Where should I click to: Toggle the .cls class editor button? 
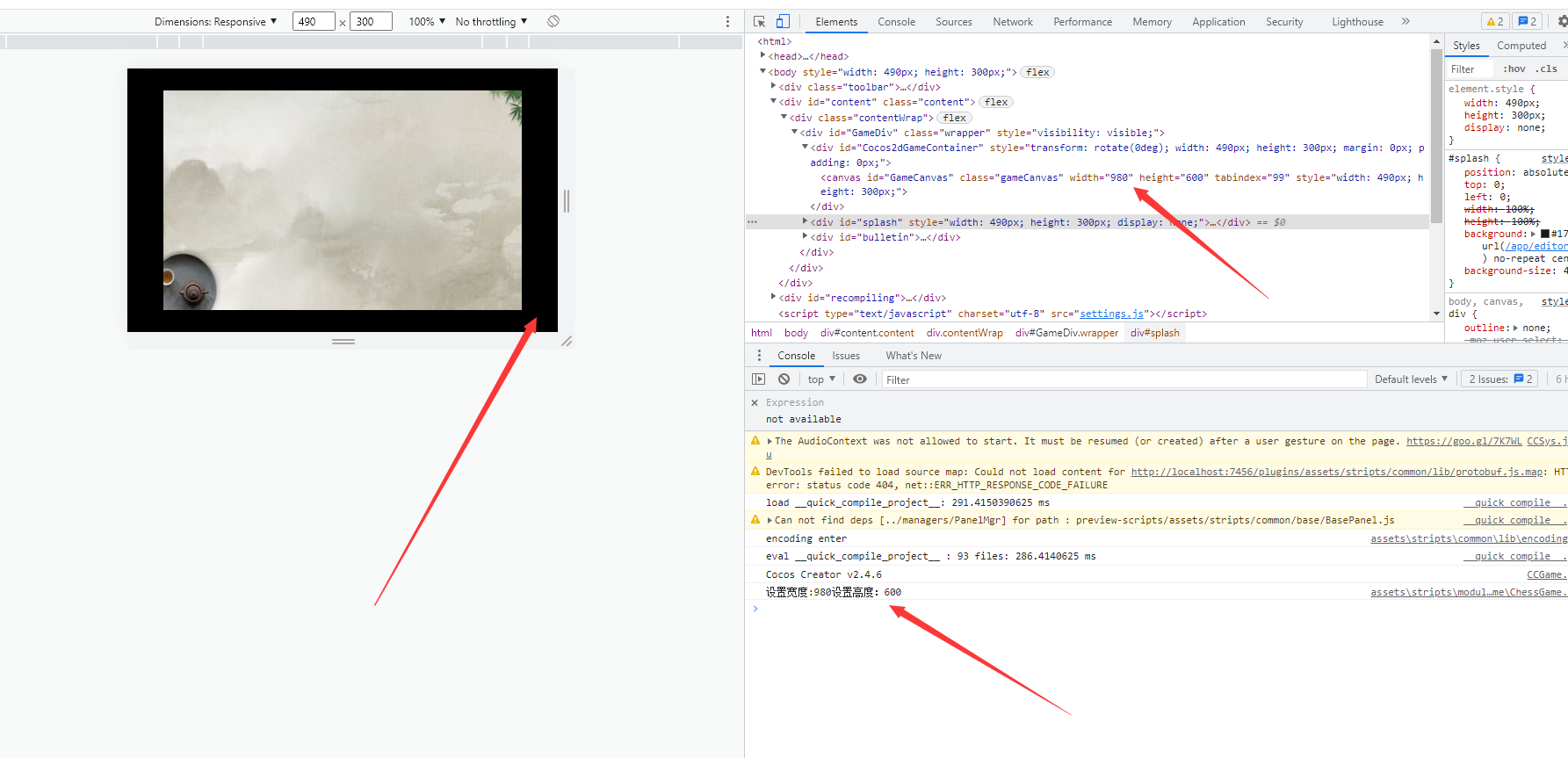pyautogui.click(x=1546, y=69)
